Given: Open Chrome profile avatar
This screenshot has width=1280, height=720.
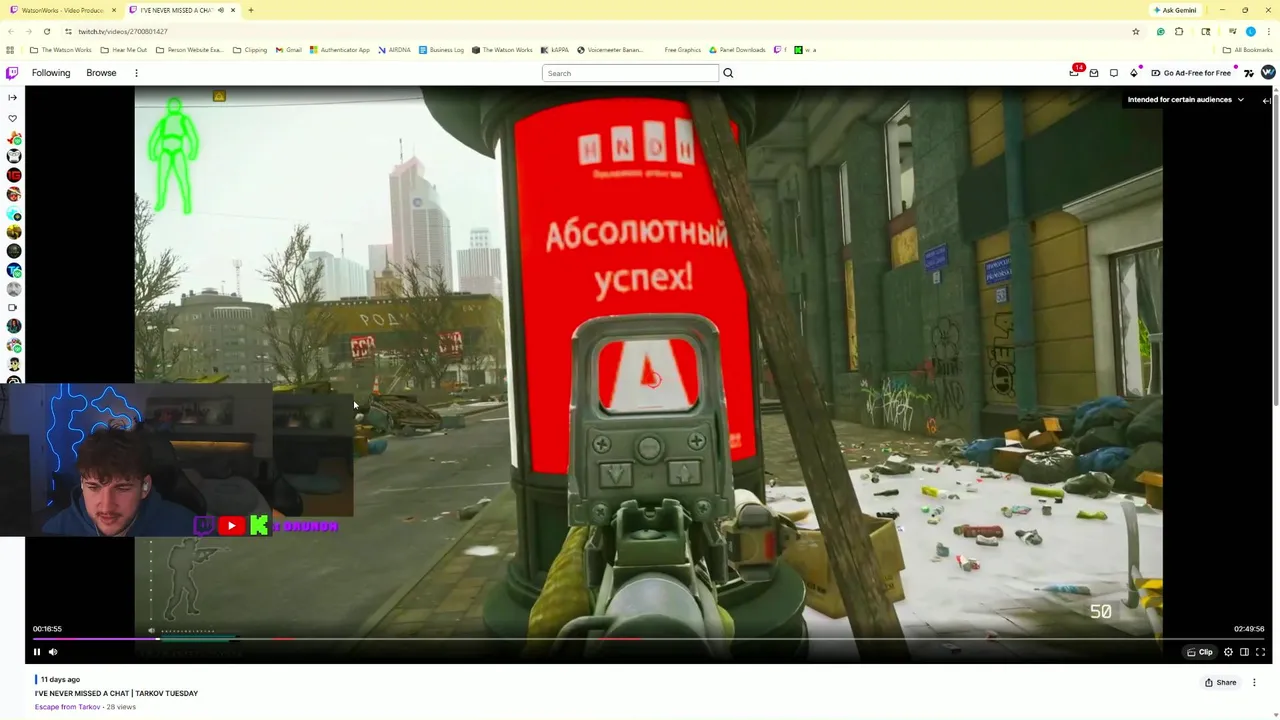Looking at the screenshot, I should [x=1251, y=31].
